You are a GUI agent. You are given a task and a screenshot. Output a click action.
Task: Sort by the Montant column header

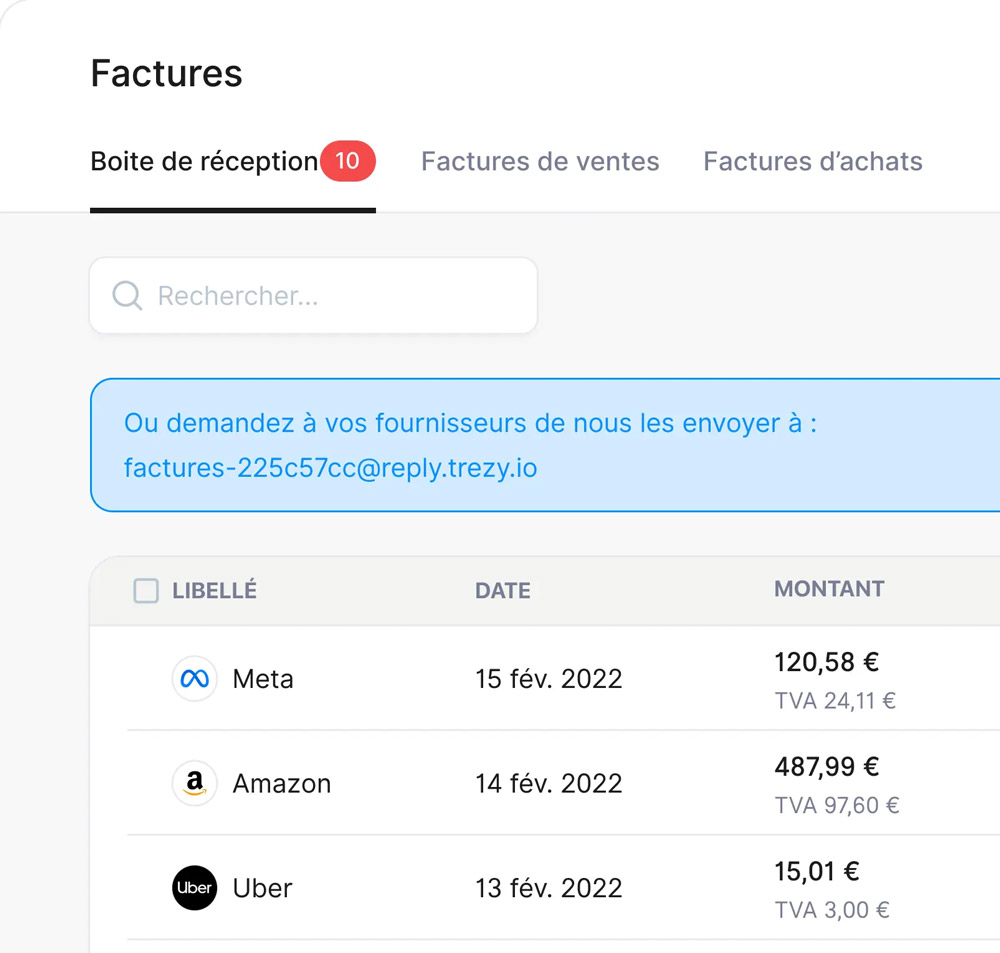pos(829,589)
